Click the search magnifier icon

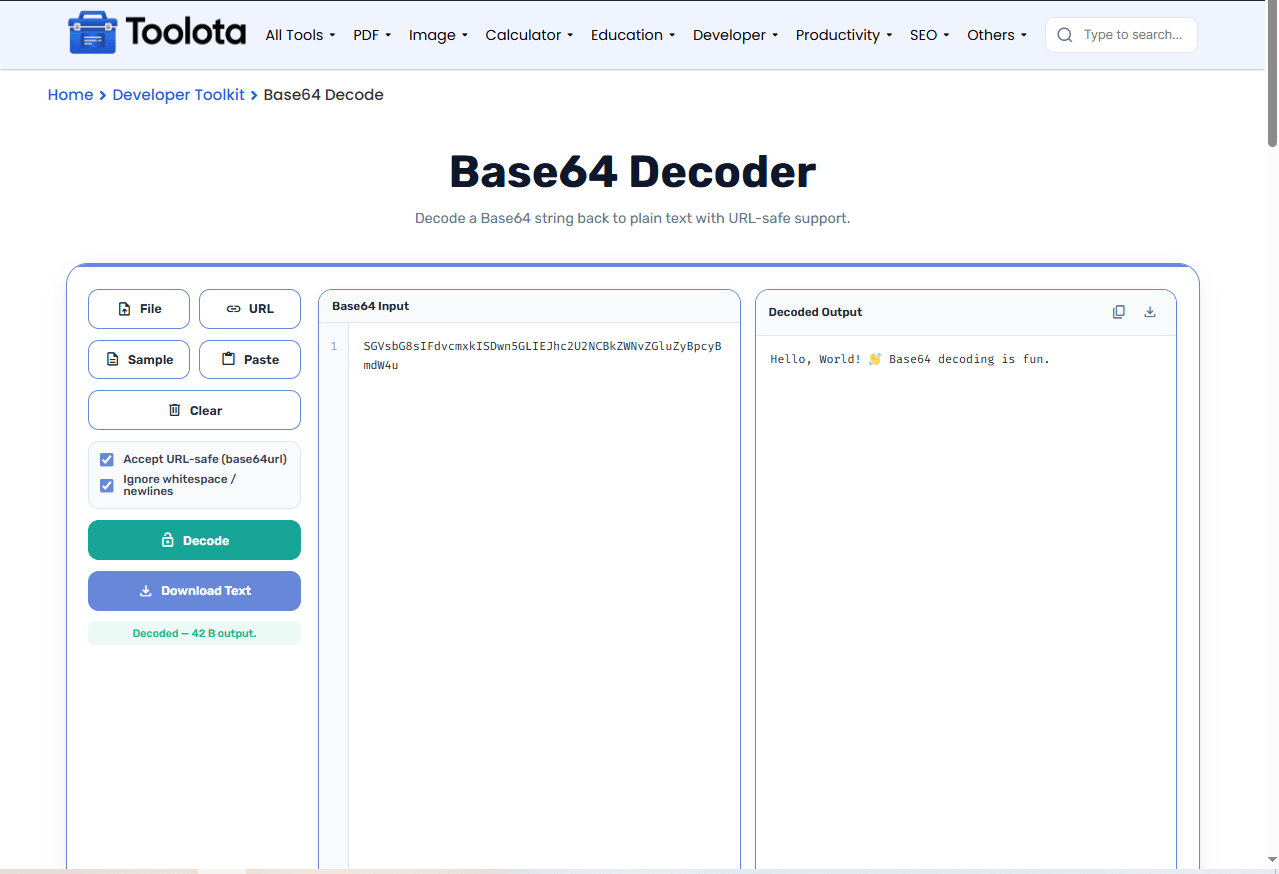1065,35
